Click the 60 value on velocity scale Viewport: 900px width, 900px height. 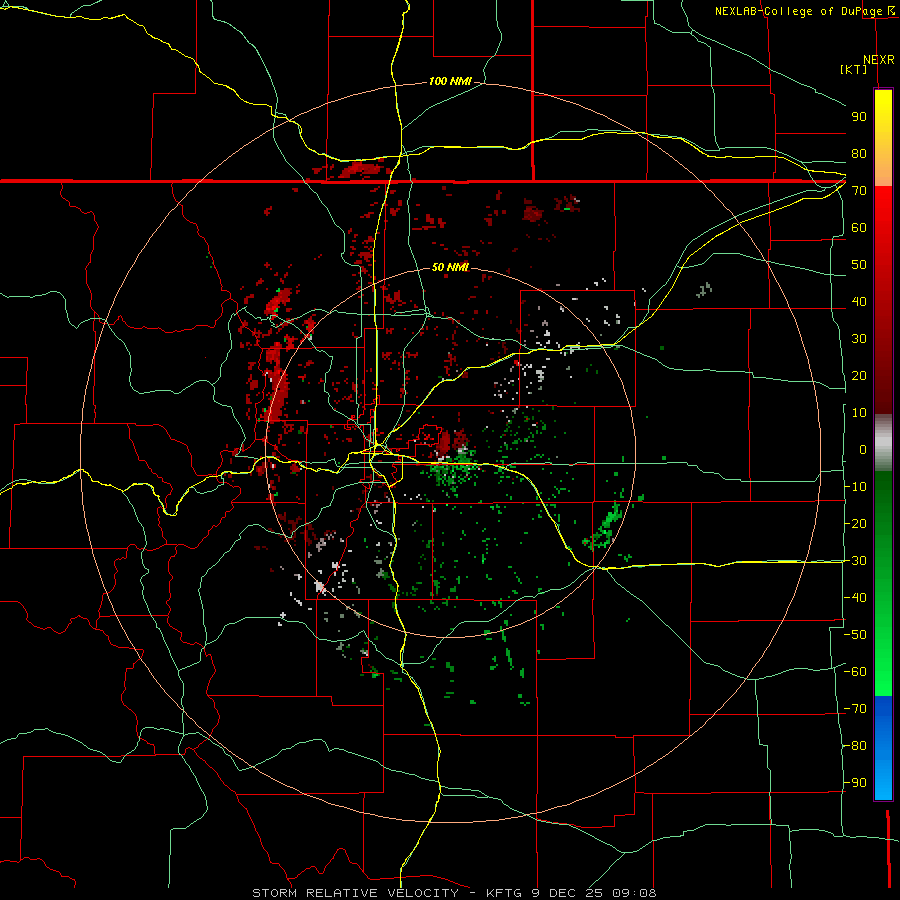pyautogui.click(x=859, y=228)
